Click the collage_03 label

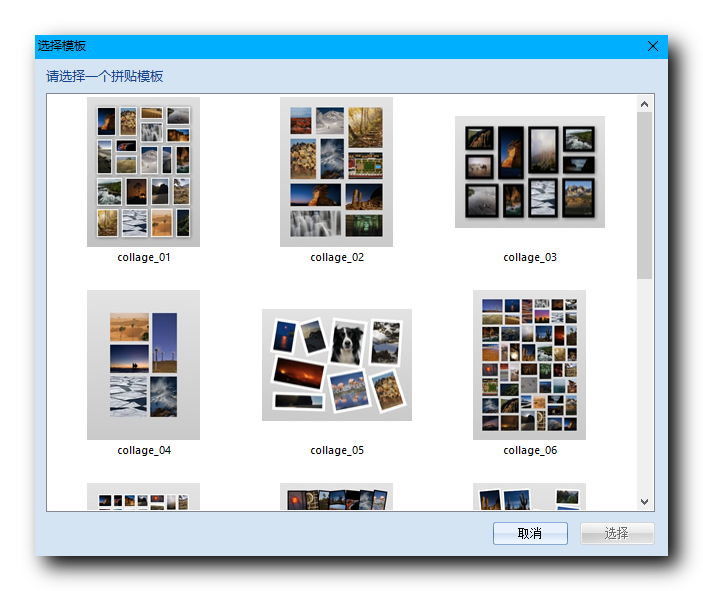pos(530,257)
